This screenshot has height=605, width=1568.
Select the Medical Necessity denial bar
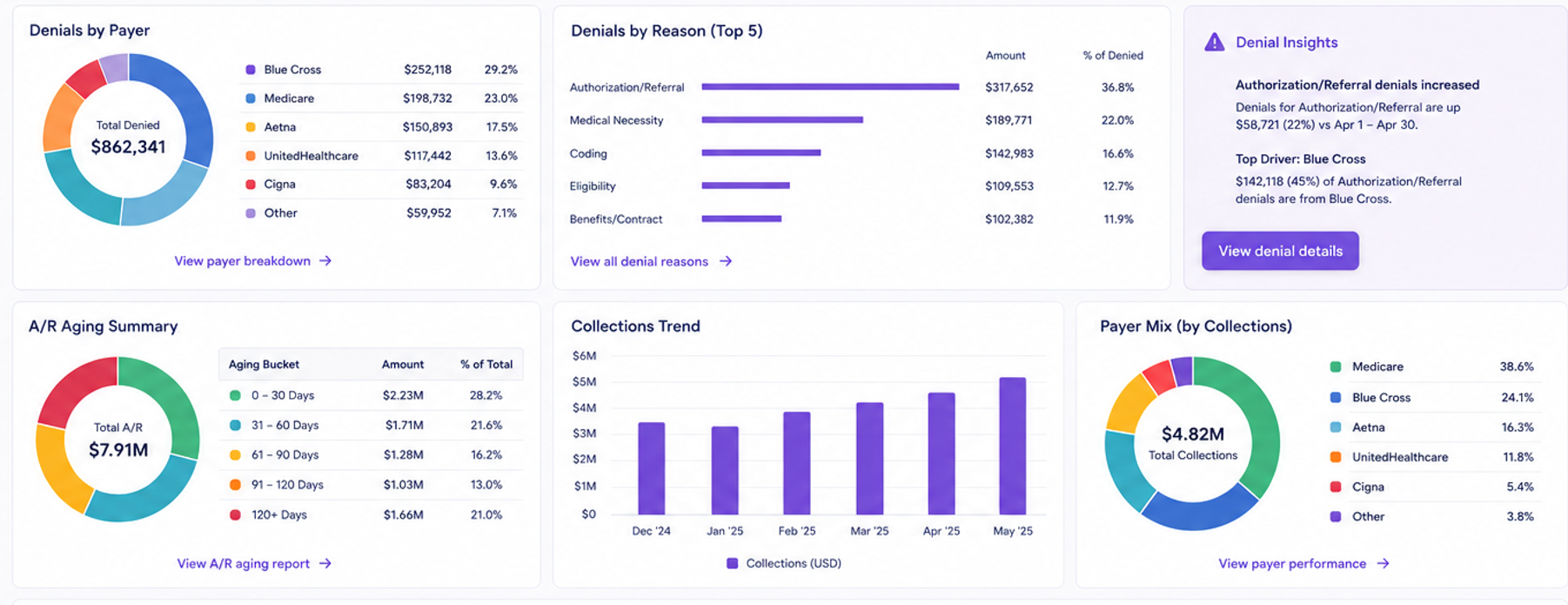[782, 120]
